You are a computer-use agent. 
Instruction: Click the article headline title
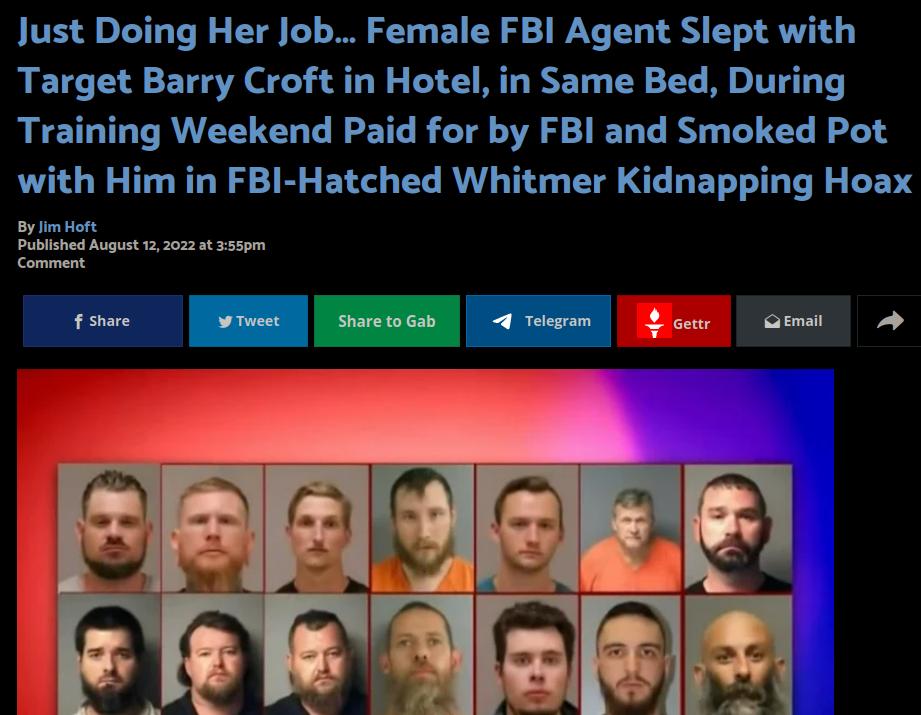[x=464, y=105]
